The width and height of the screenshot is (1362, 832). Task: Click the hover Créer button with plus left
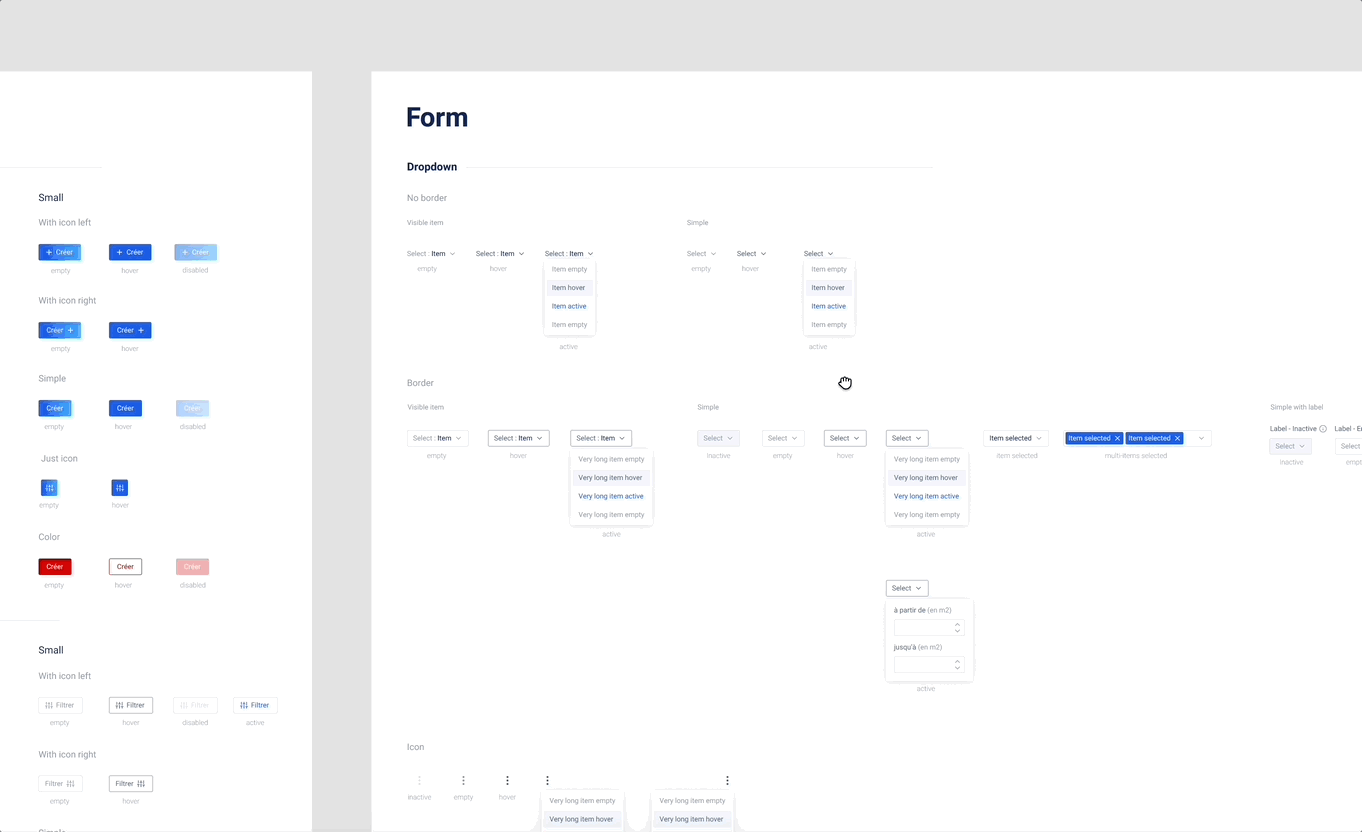(130, 252)
